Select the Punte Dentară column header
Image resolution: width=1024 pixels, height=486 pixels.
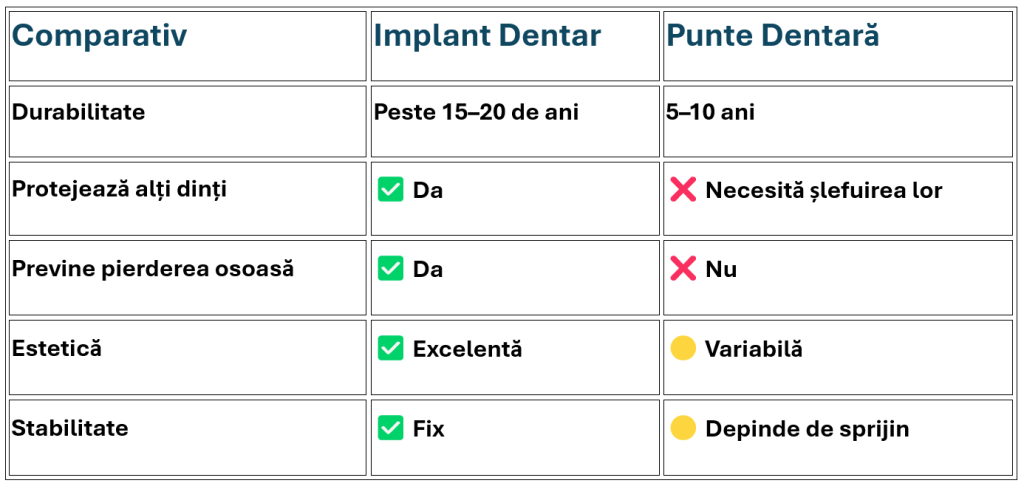click(x=838, y=46)
